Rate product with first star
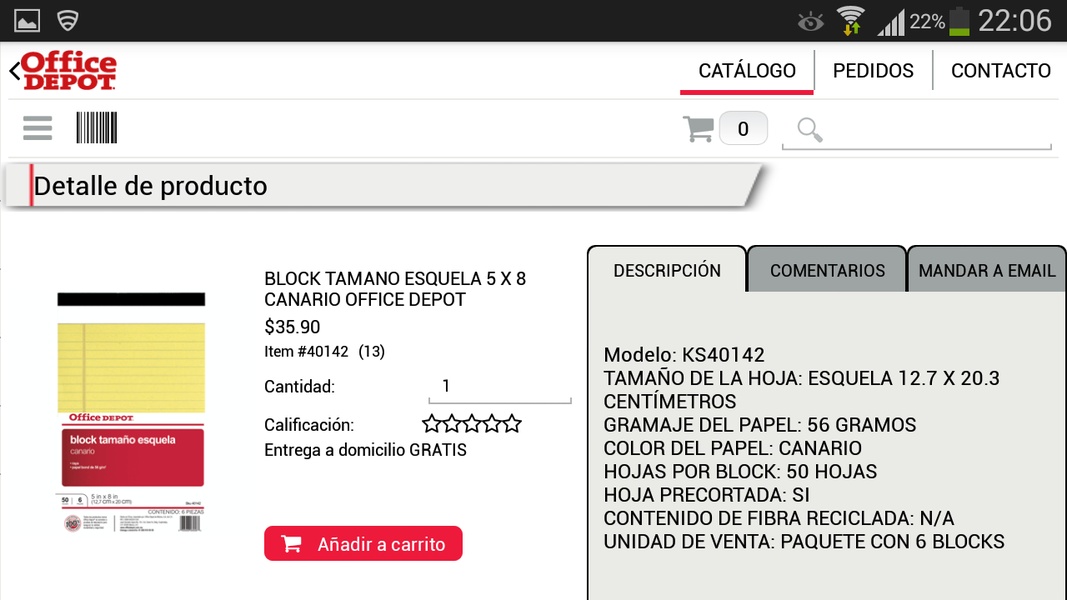This screenshot has height=600, width=1067. [431, 424]
